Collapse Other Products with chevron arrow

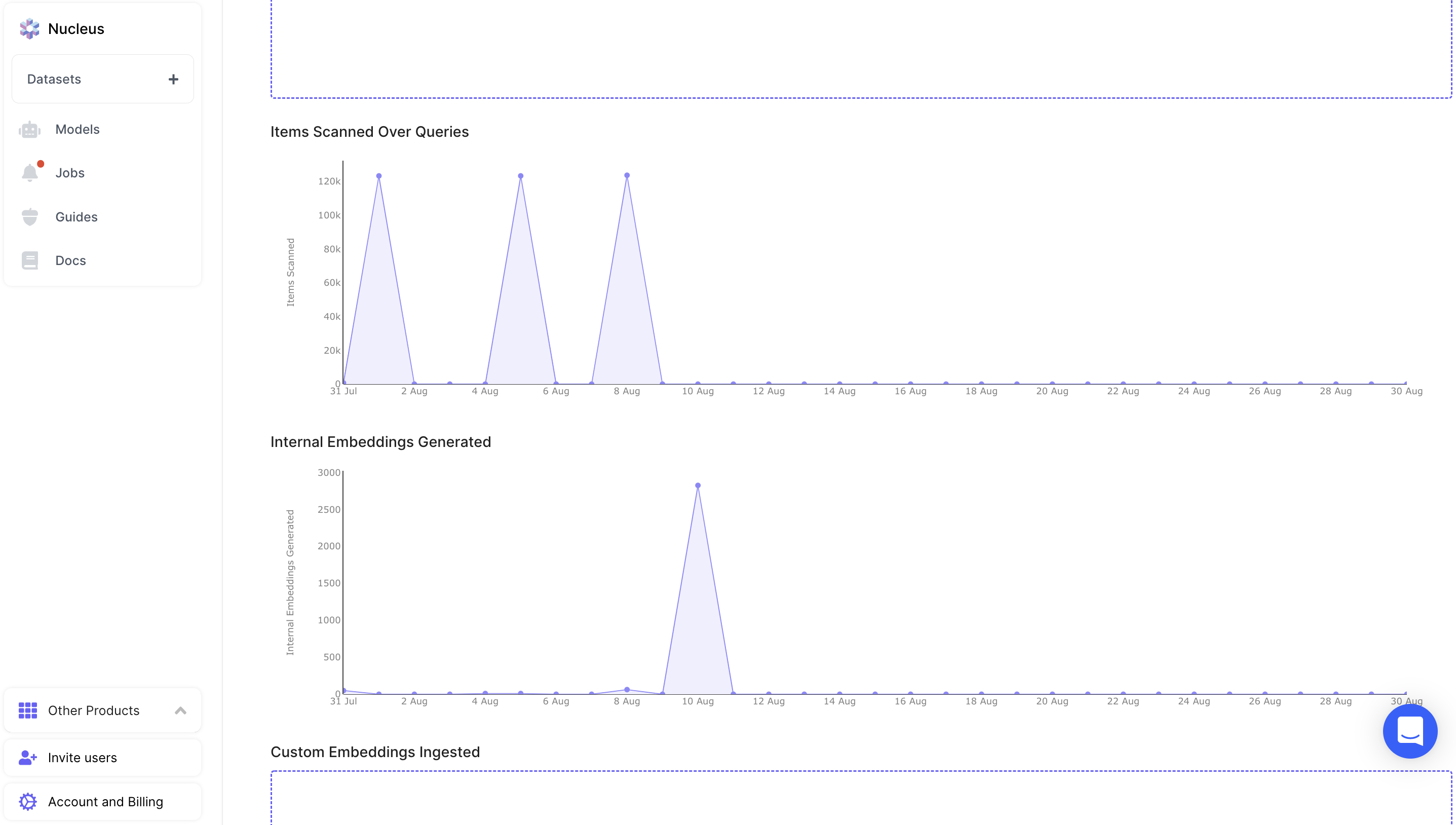[x=181, y=710]
